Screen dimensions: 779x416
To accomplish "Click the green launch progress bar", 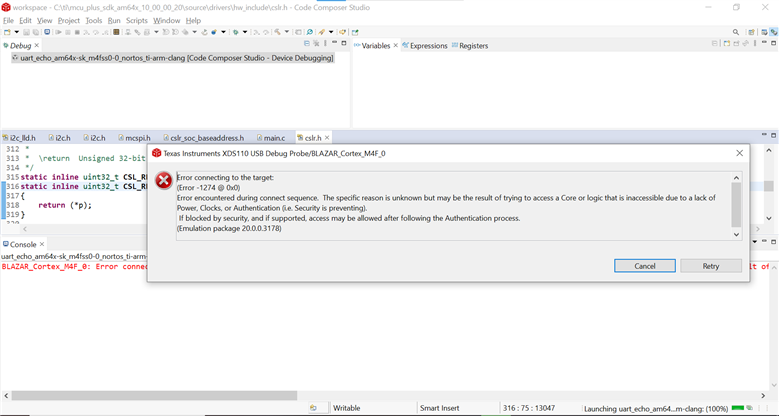I will pyautogui.click(x=738, y=408).
